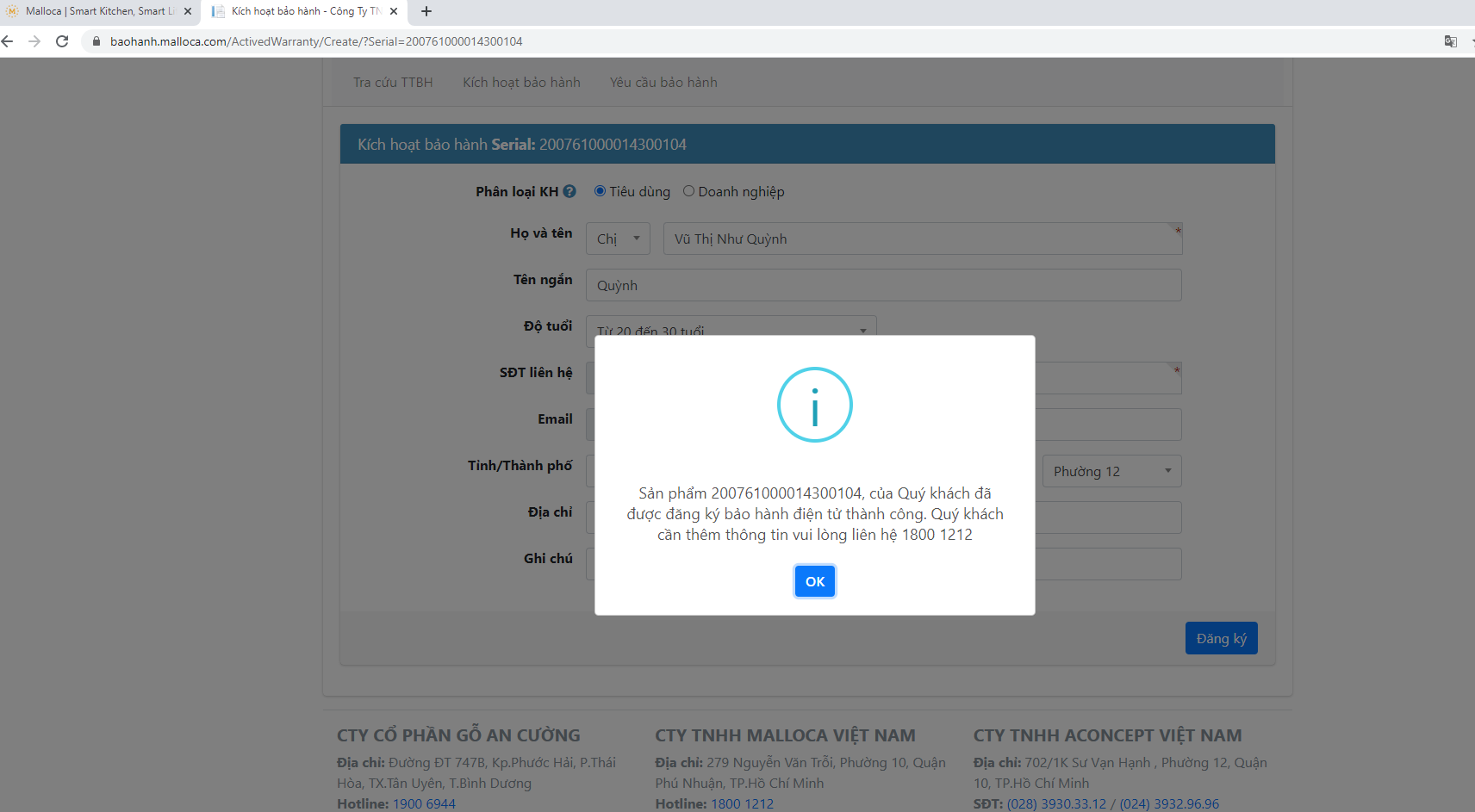
Task: Open the Tra cứu TTBH menu
Action: coord(393,83)
